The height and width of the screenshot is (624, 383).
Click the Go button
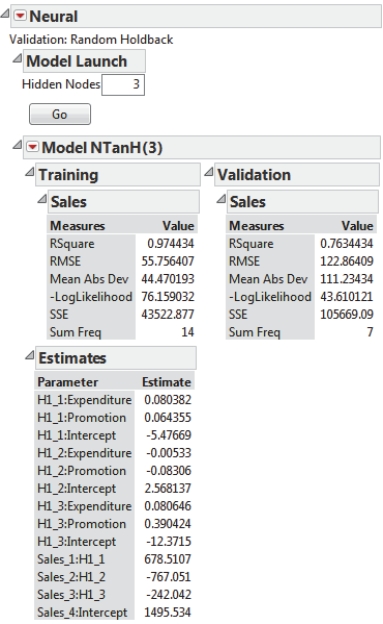coord(60,114)
